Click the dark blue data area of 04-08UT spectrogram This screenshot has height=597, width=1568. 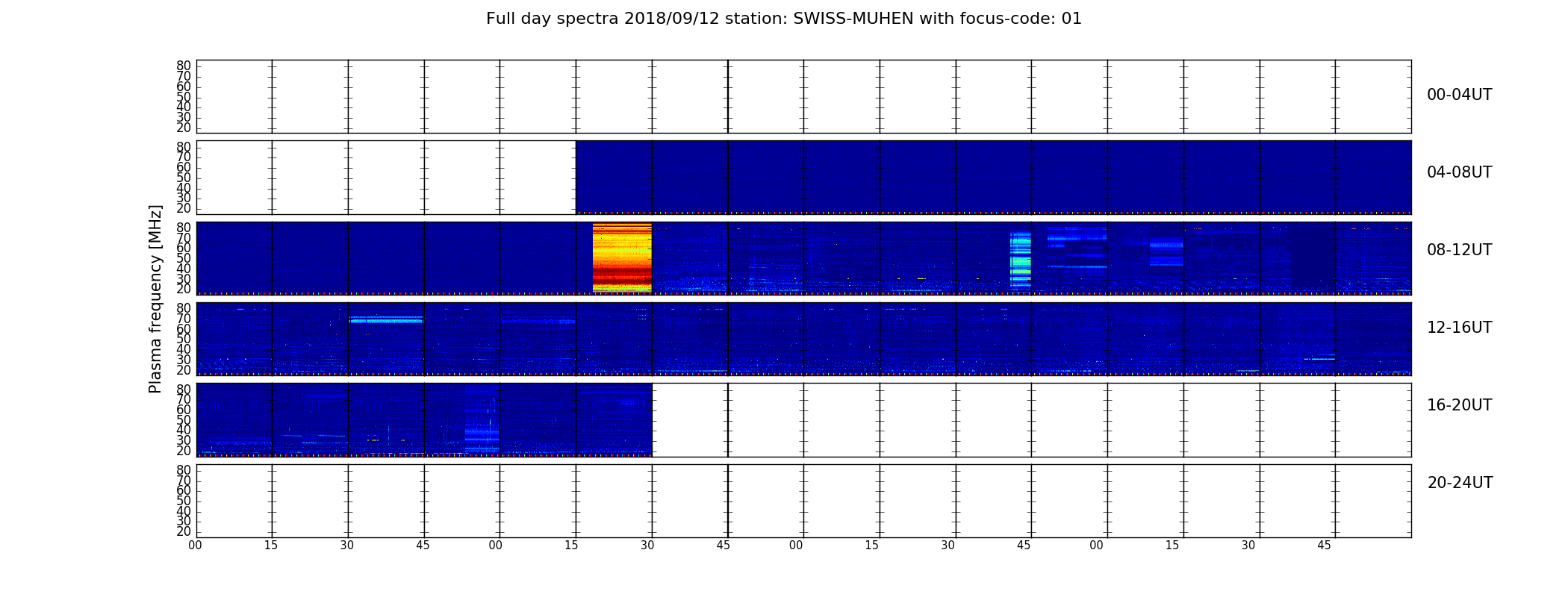coord(993,176)
